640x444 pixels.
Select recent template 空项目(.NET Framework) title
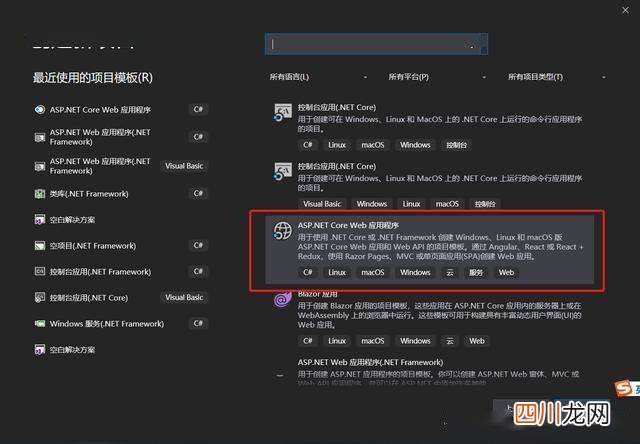click(93, 246)
